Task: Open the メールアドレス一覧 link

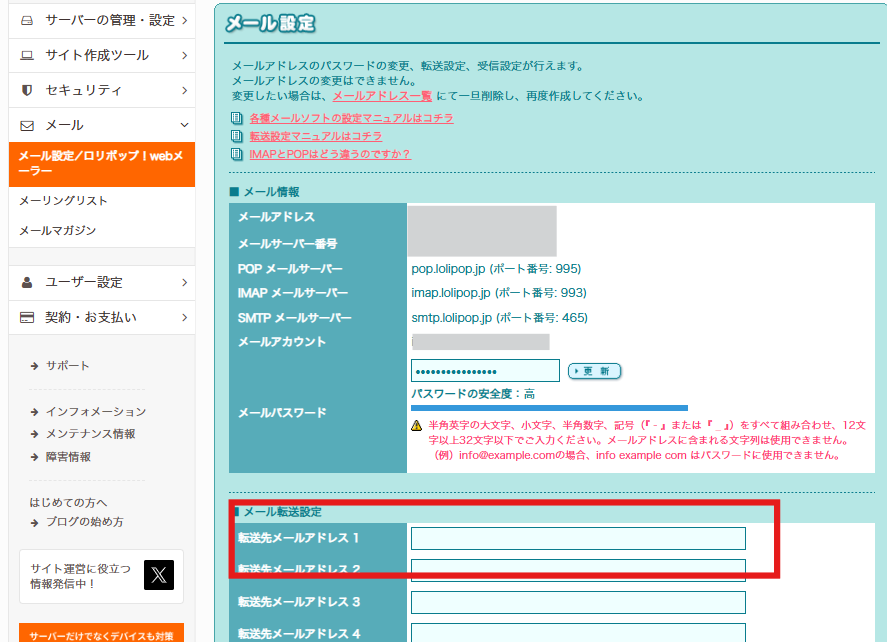Action: pos(382,96)
